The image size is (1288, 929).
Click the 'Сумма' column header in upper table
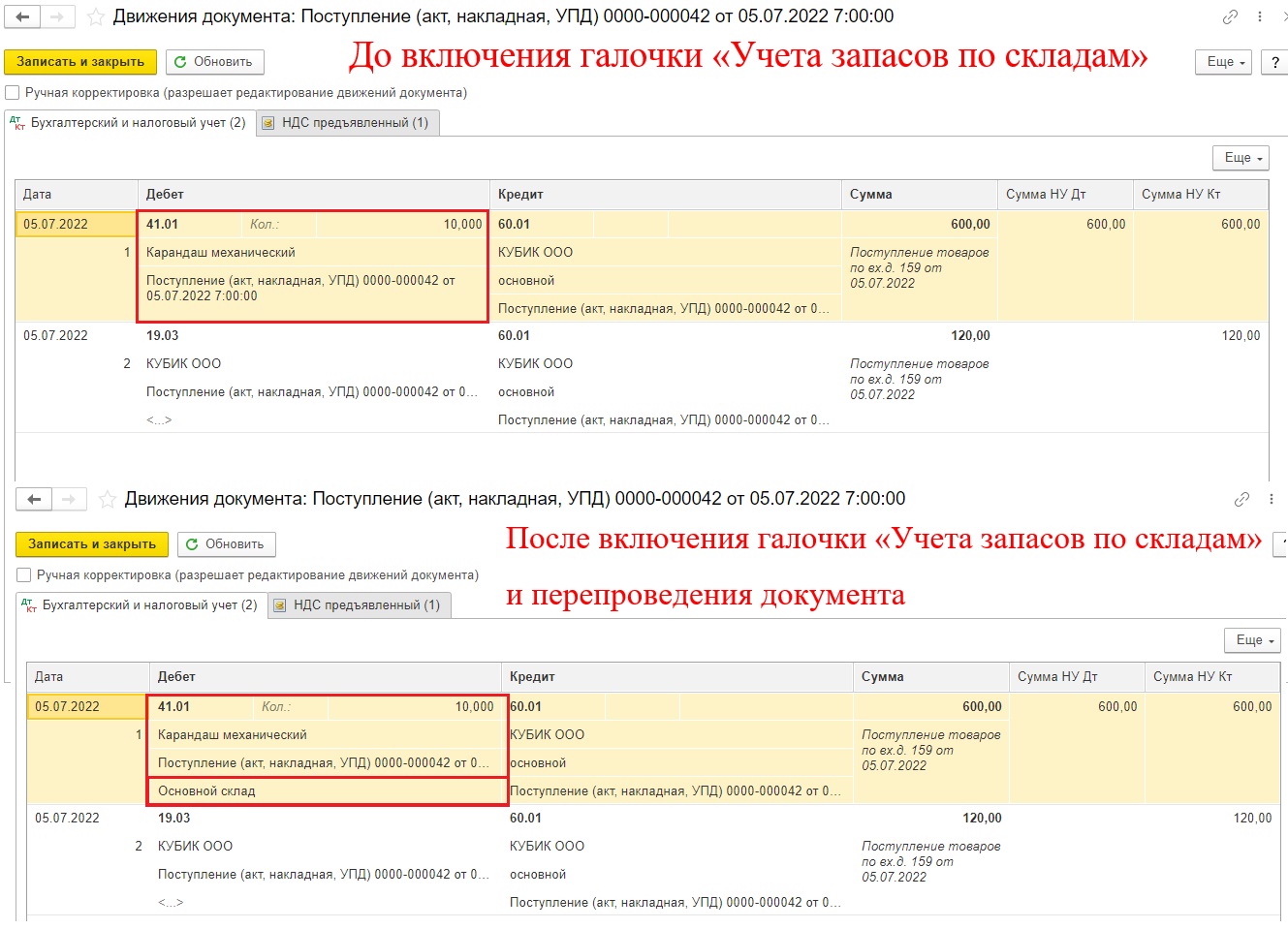click(919, 195)
